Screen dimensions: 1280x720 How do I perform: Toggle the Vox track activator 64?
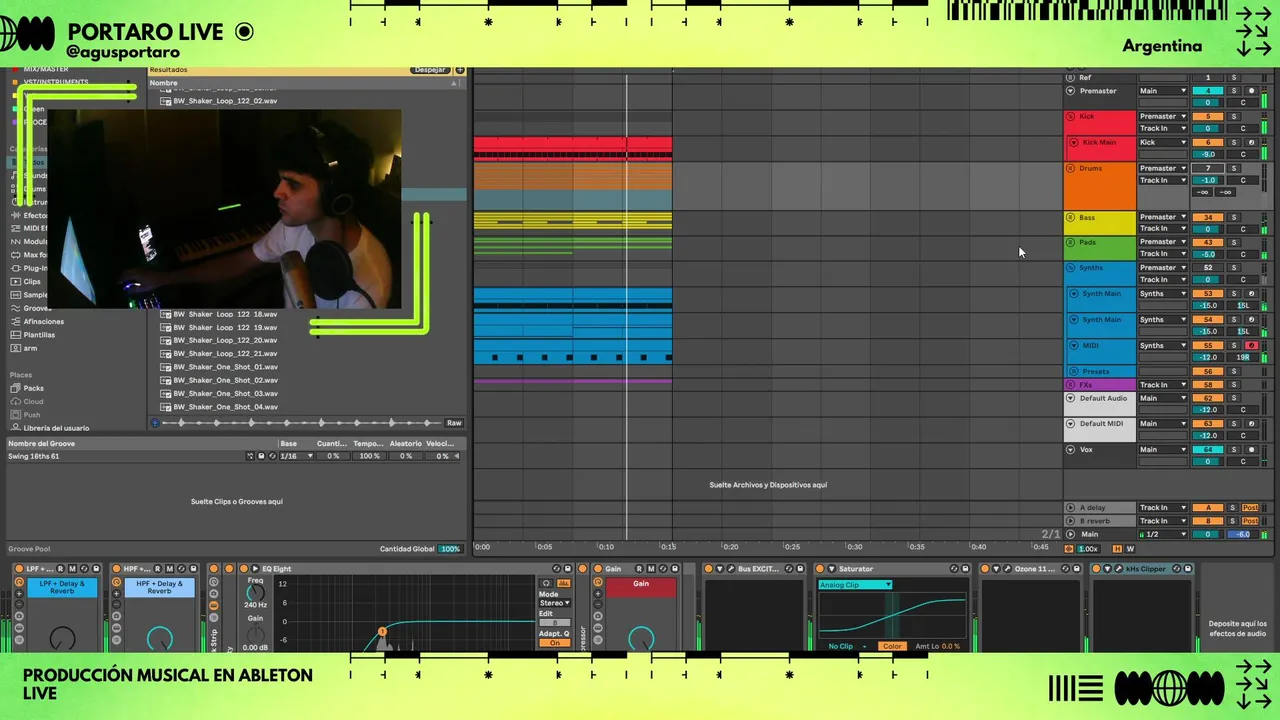tap(1207, 450)
